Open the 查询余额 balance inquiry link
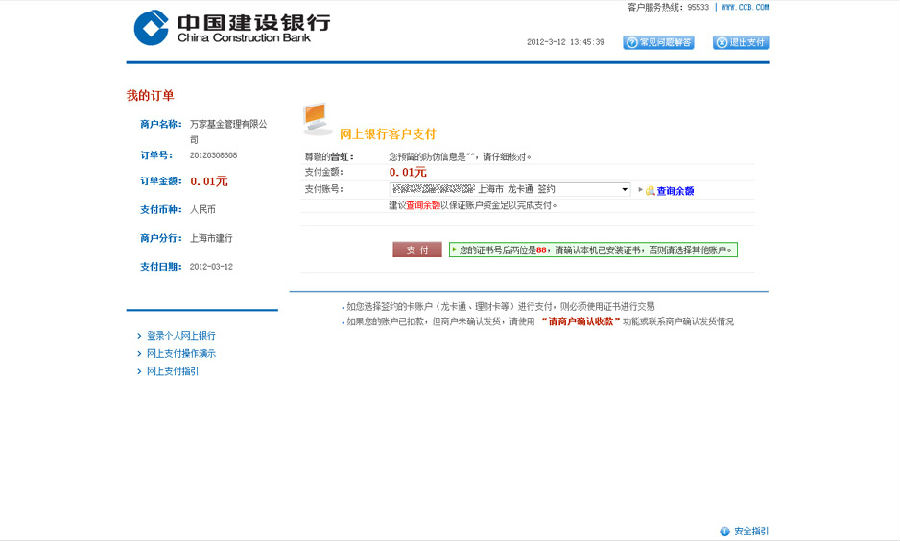Viewport: 900px width, 541px height. point(675,191)
